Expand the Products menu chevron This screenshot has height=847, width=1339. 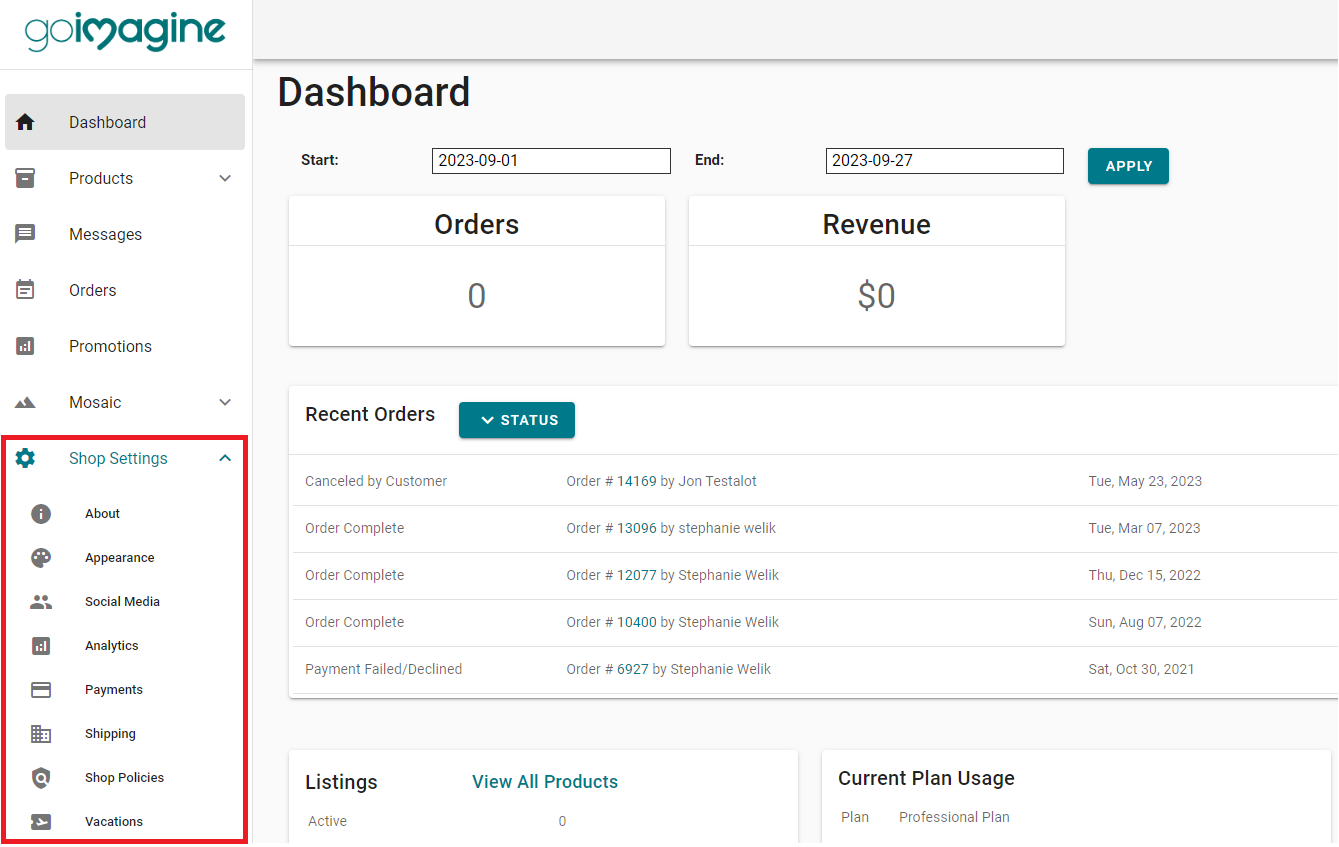pyautogui.click(x=225, y=178)
